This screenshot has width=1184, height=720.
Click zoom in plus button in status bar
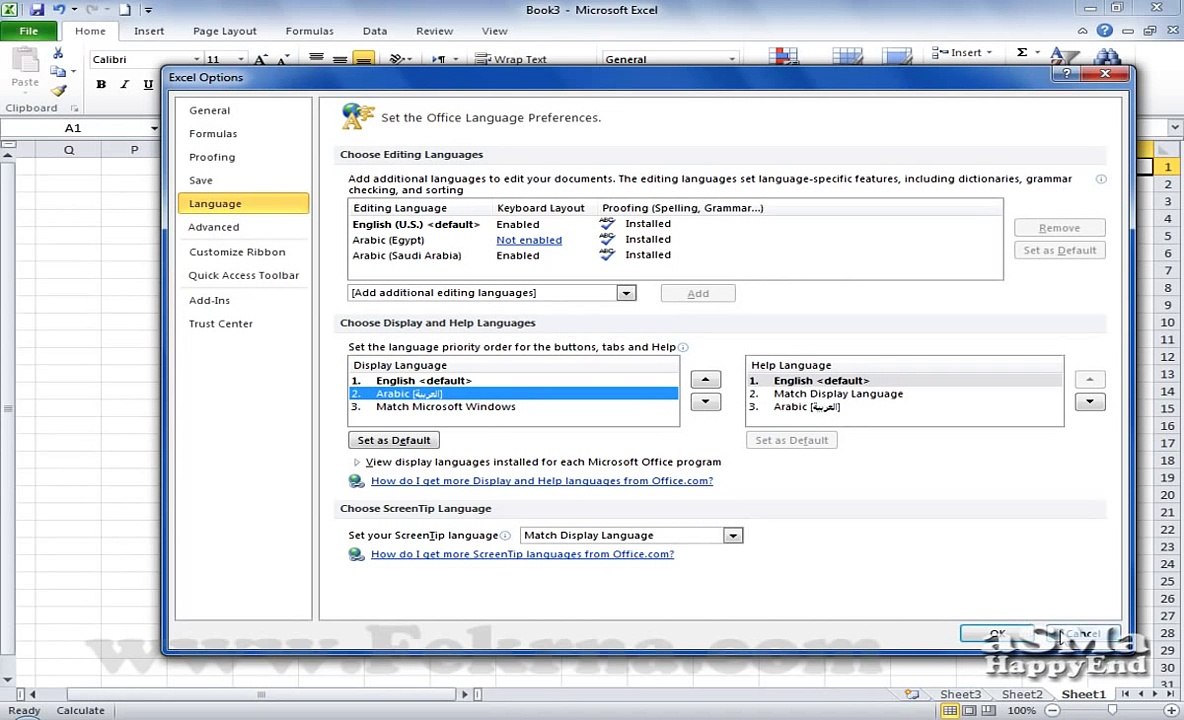[x=1171, y=710]
